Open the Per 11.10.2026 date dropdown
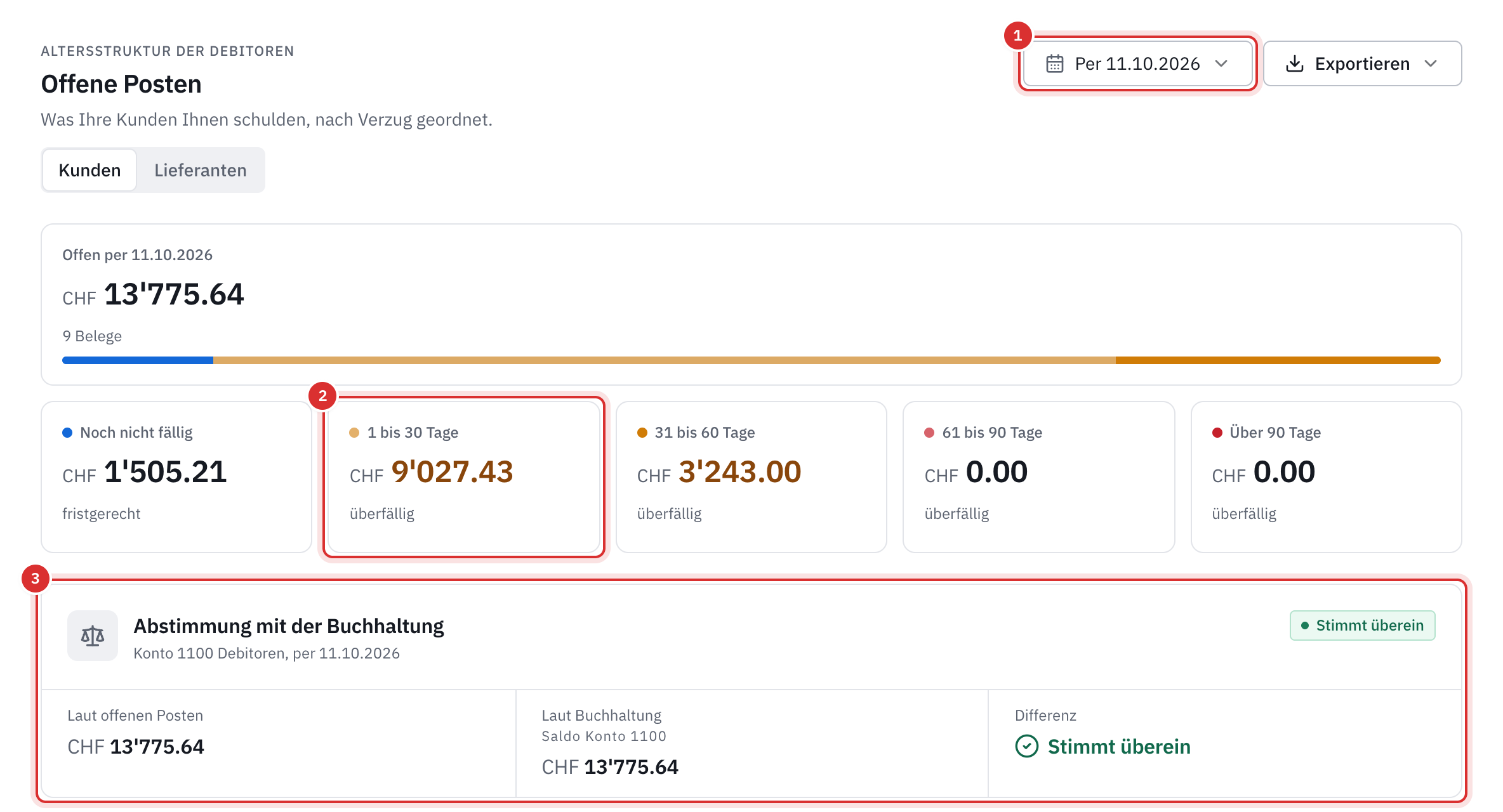Image resolution: width=1503 pixels, height=812 pixels. pyautogui.click(x=1137, y=63)
